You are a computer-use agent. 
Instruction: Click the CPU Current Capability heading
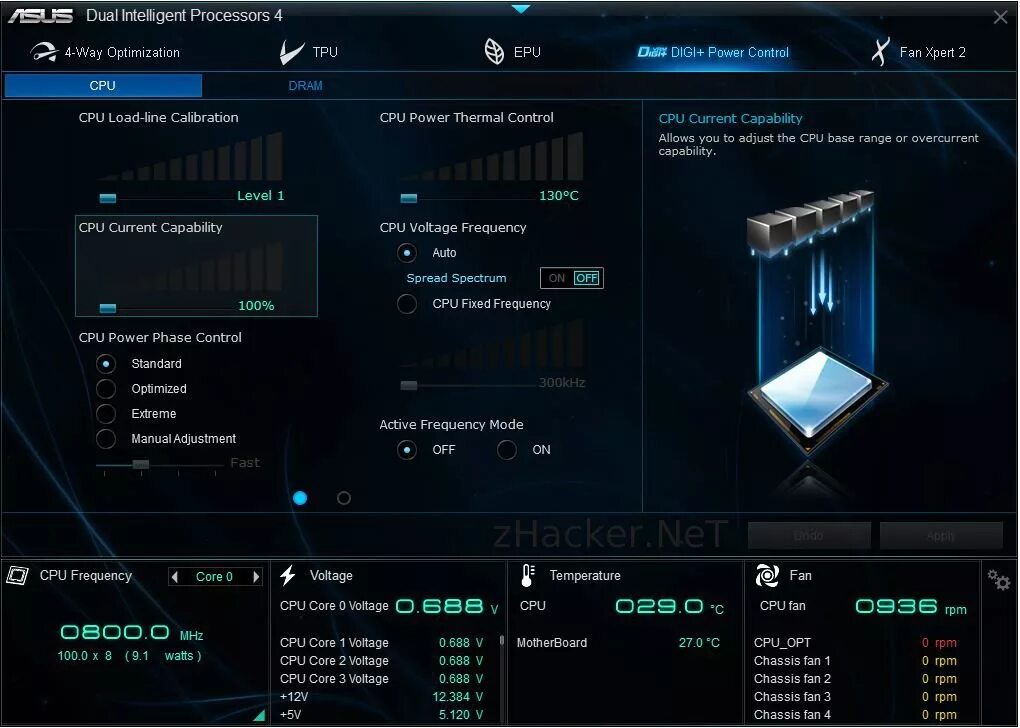[150, 227]
